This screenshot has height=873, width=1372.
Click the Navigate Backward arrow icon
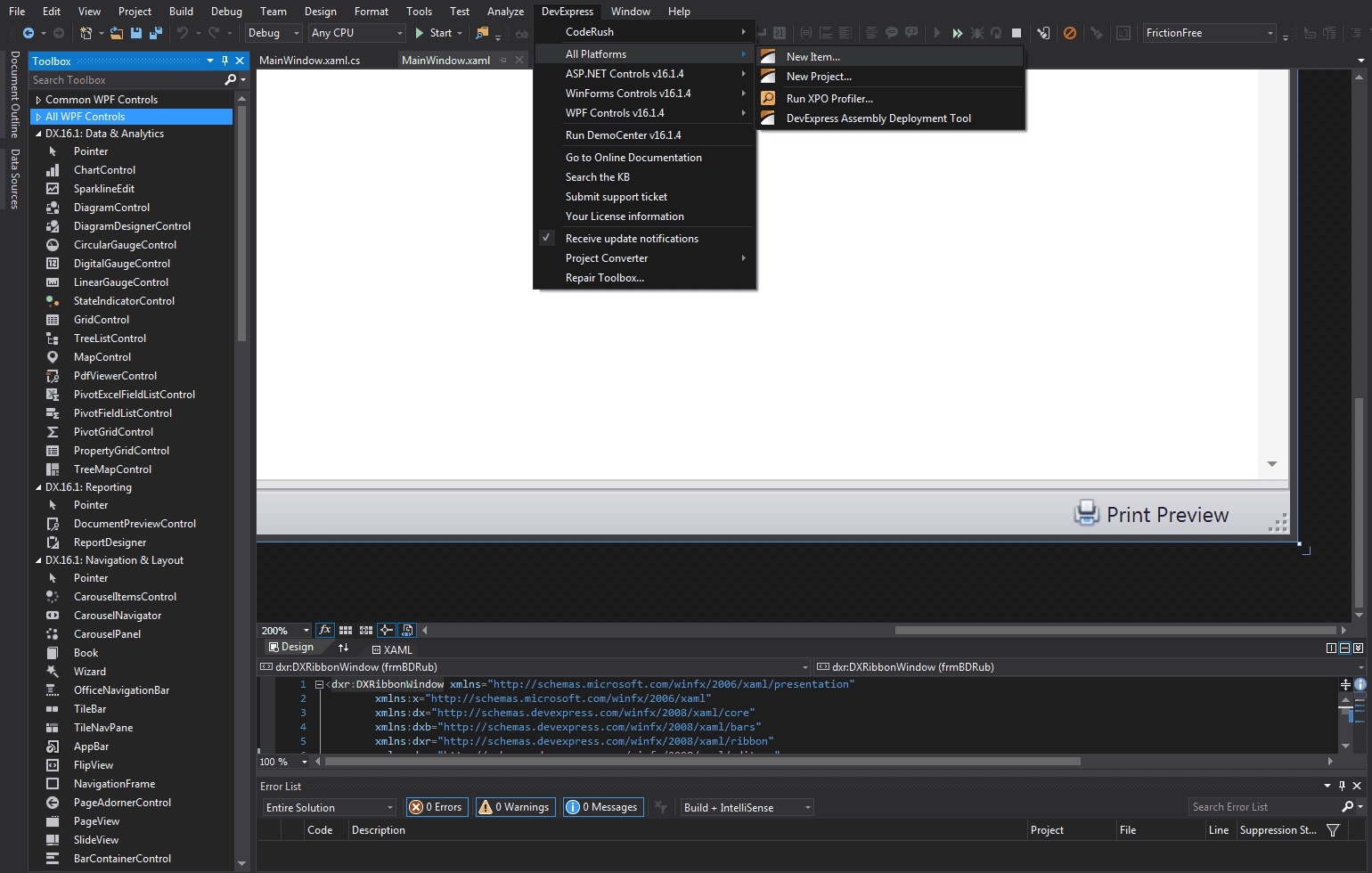click(x=29, y=33)
